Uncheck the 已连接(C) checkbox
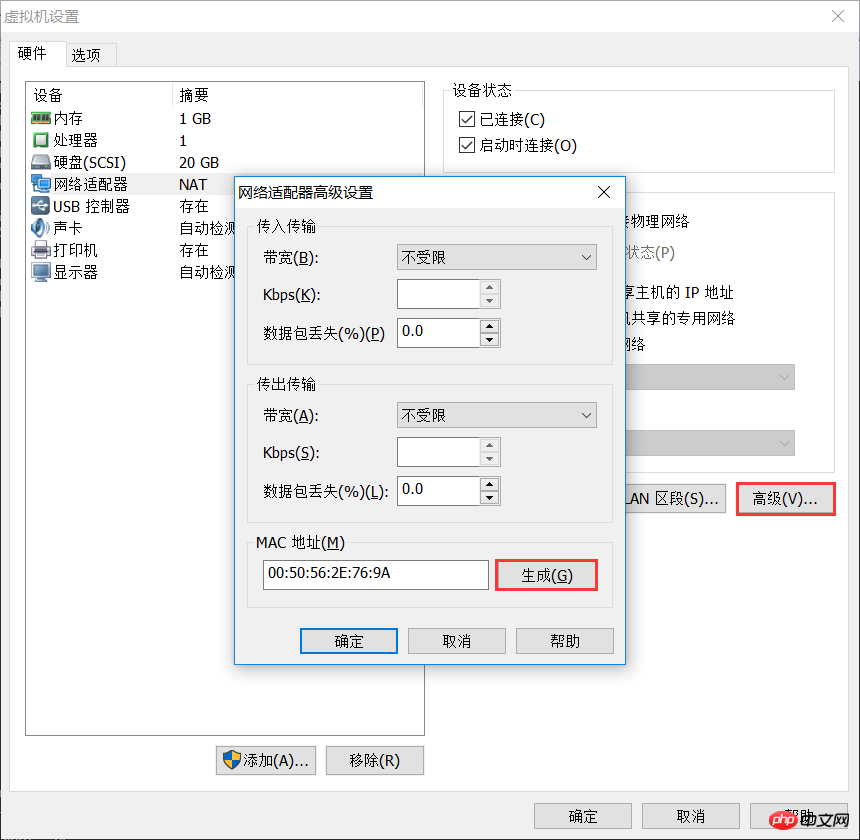This screenshot has height=840, width=860. [x=467, y=119]
